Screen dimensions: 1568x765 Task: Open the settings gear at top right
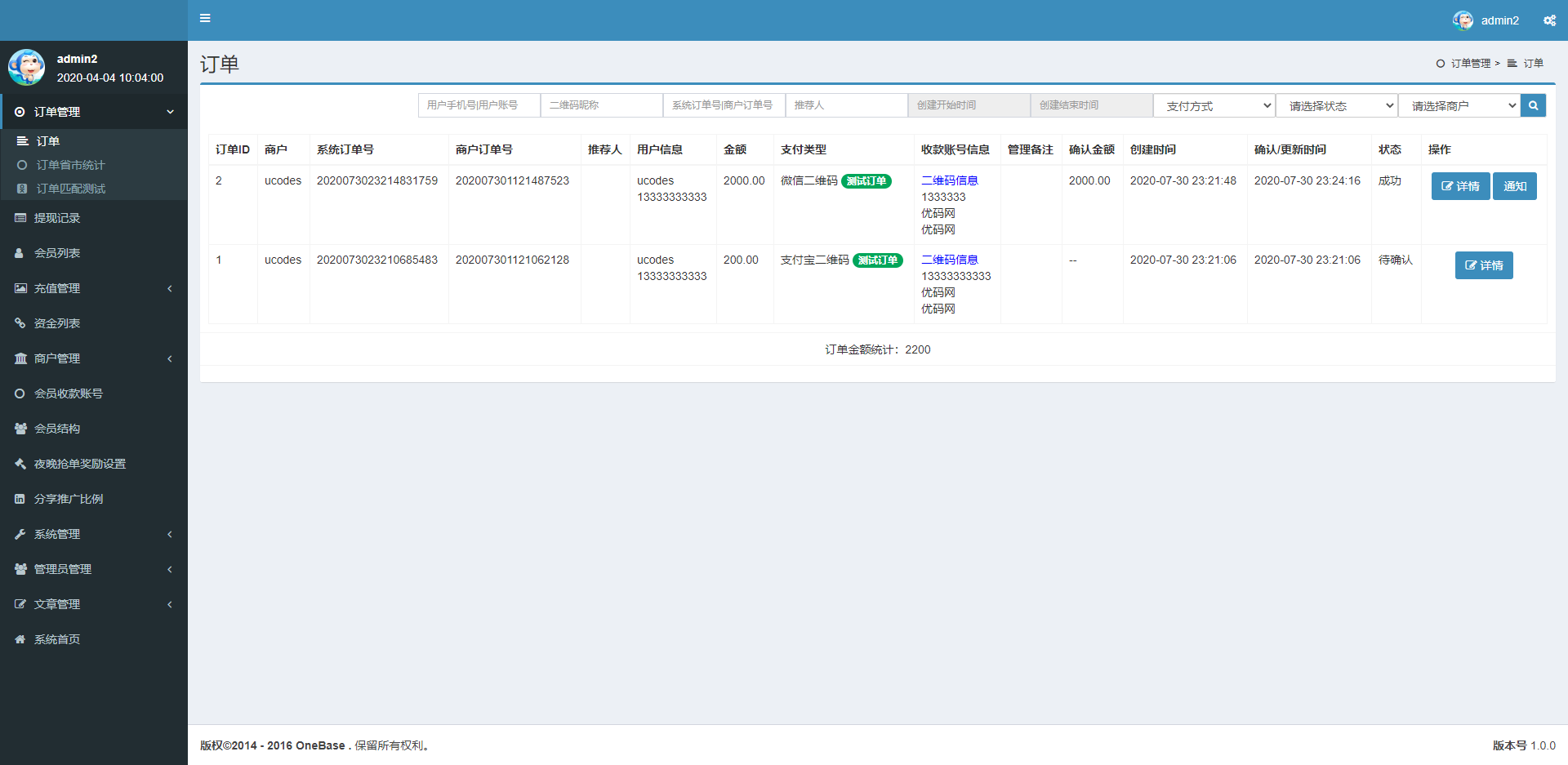1549,20
